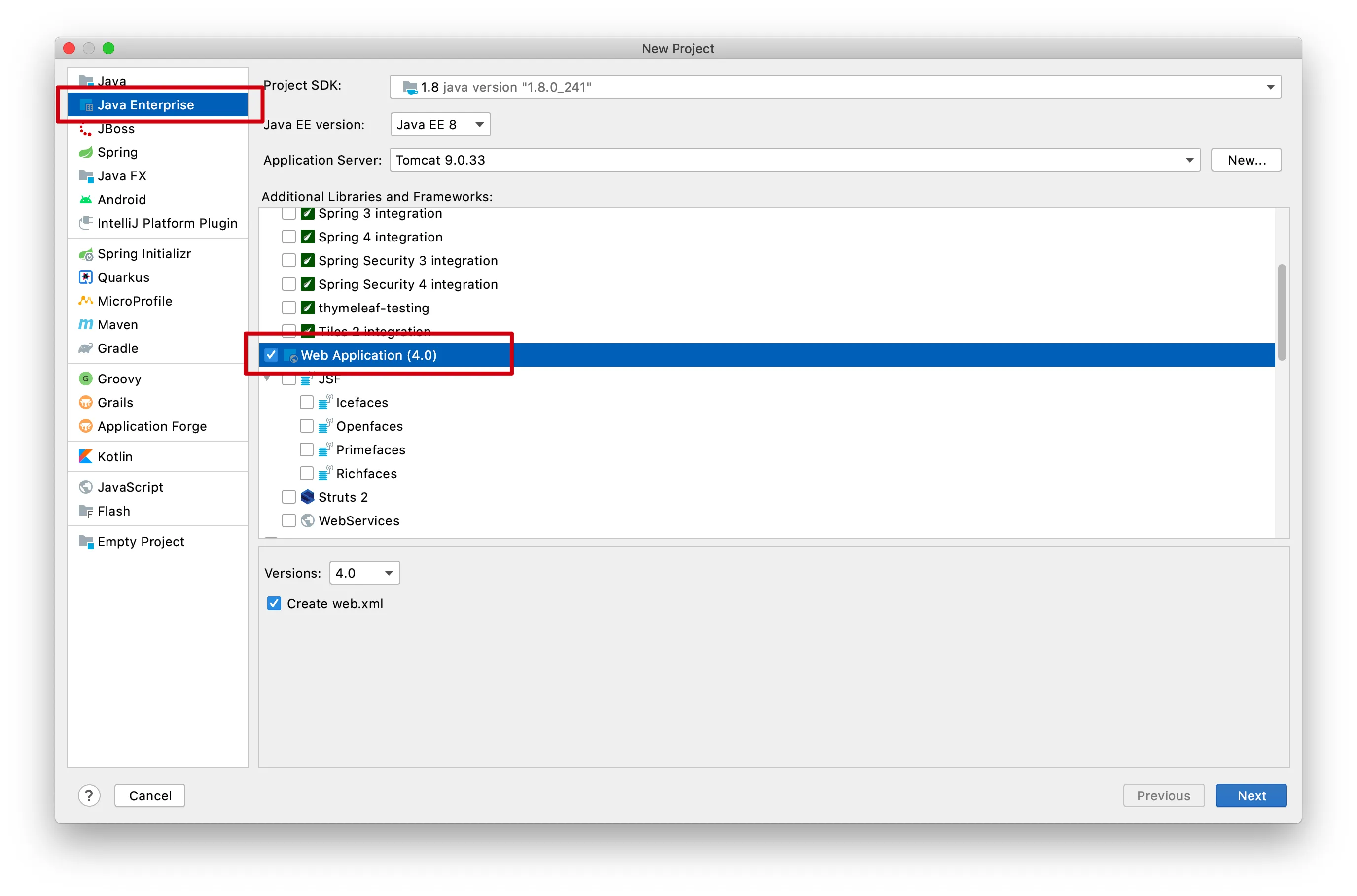
Task: Click the Spring Initializr icon
Action: tap(85, 254)
